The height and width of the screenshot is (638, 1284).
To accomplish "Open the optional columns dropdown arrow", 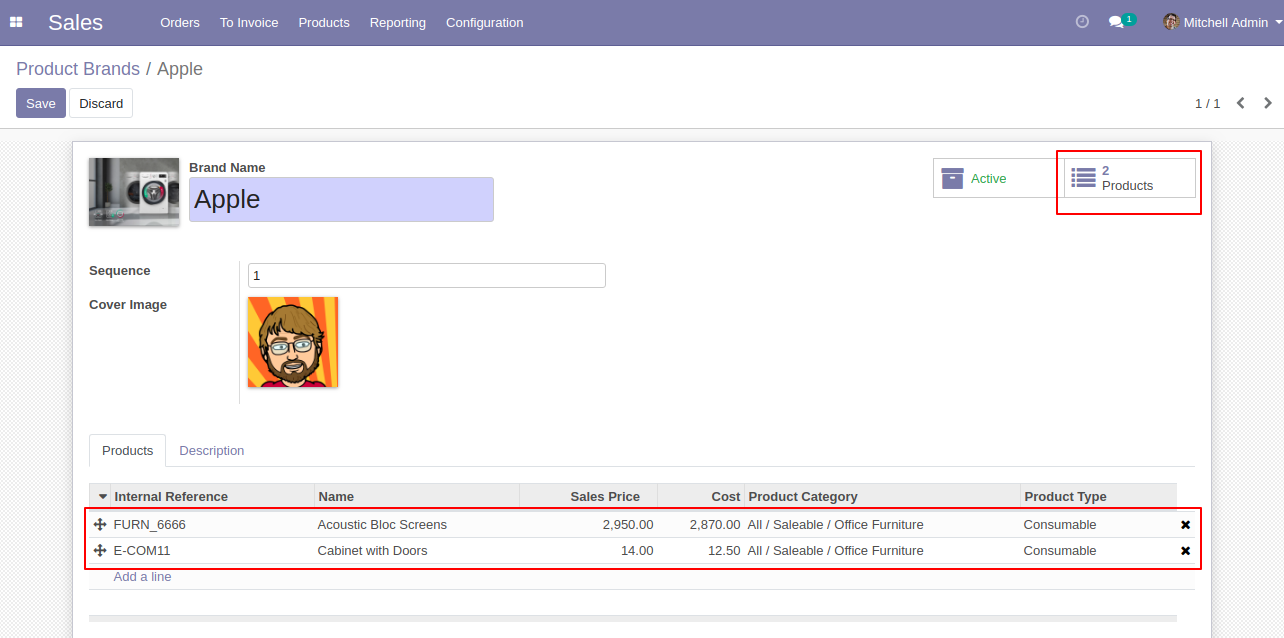I will [x=102, y=496].
